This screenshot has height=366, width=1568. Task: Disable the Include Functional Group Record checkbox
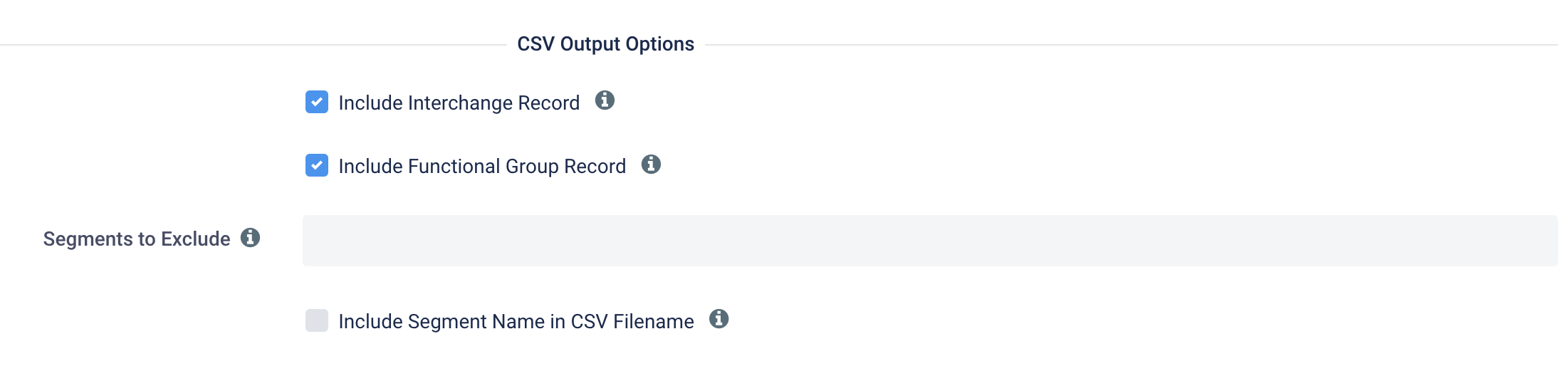coord(317,165)
